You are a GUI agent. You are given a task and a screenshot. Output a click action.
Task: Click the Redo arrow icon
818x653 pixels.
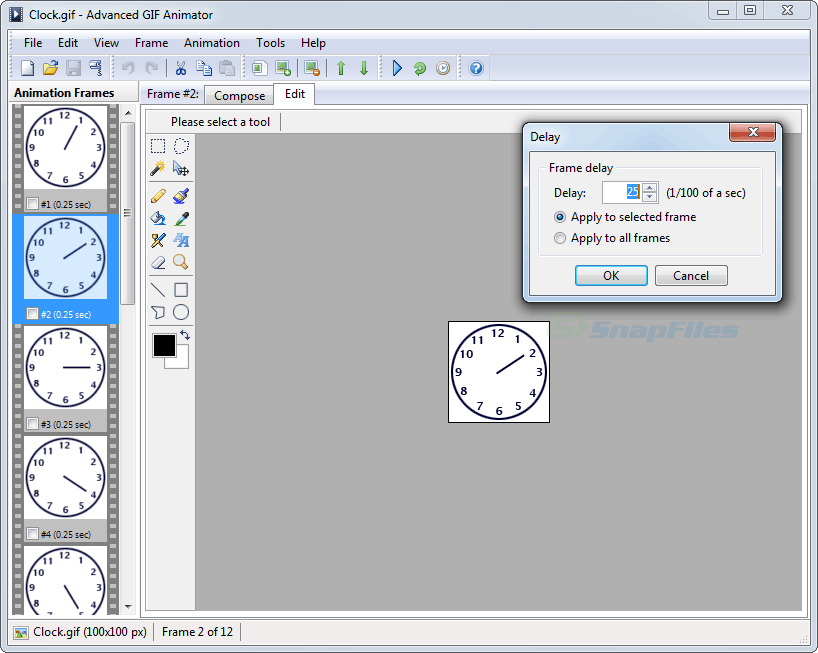[151, 68]
